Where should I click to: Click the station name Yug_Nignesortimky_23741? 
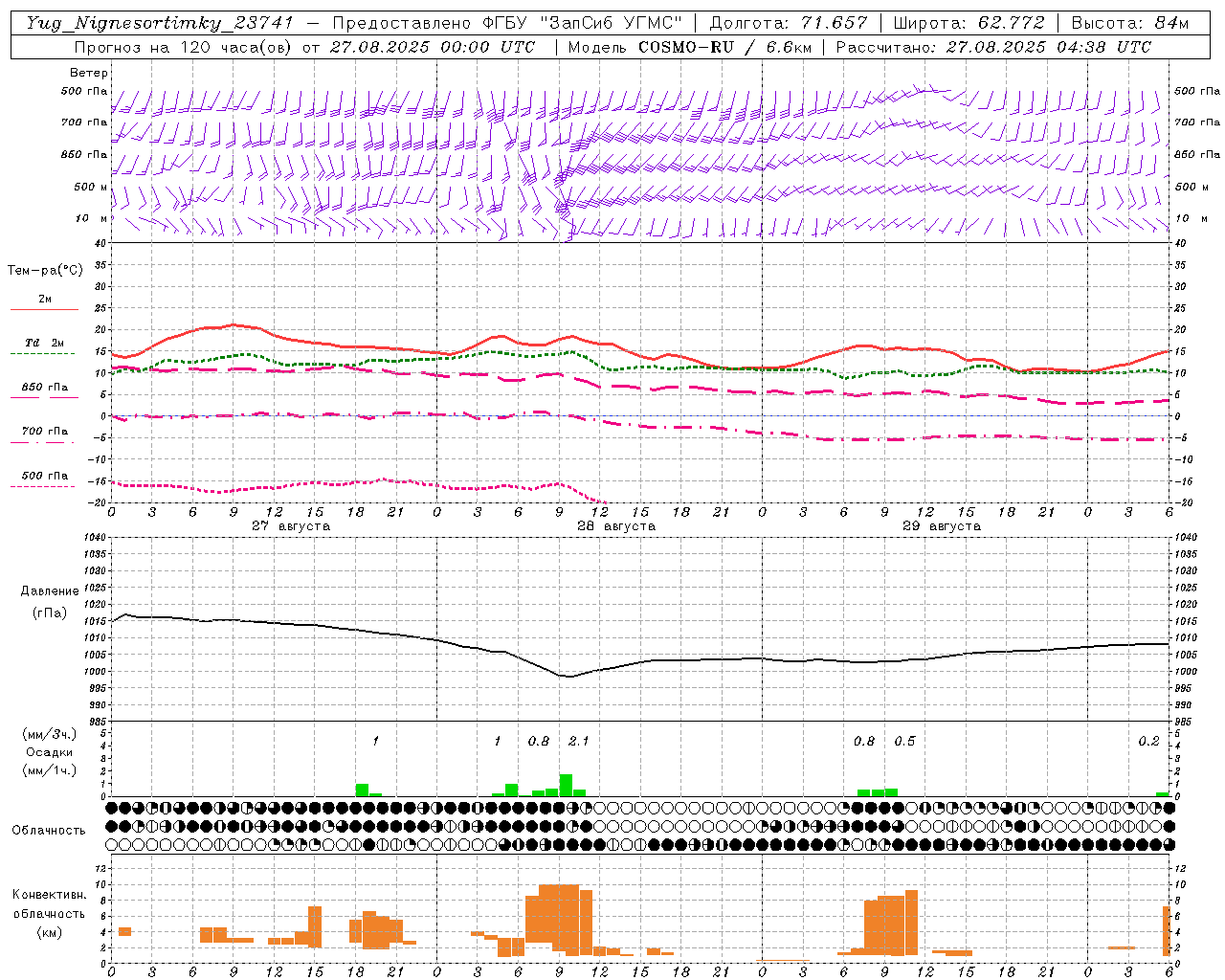(x=160, y=23)
